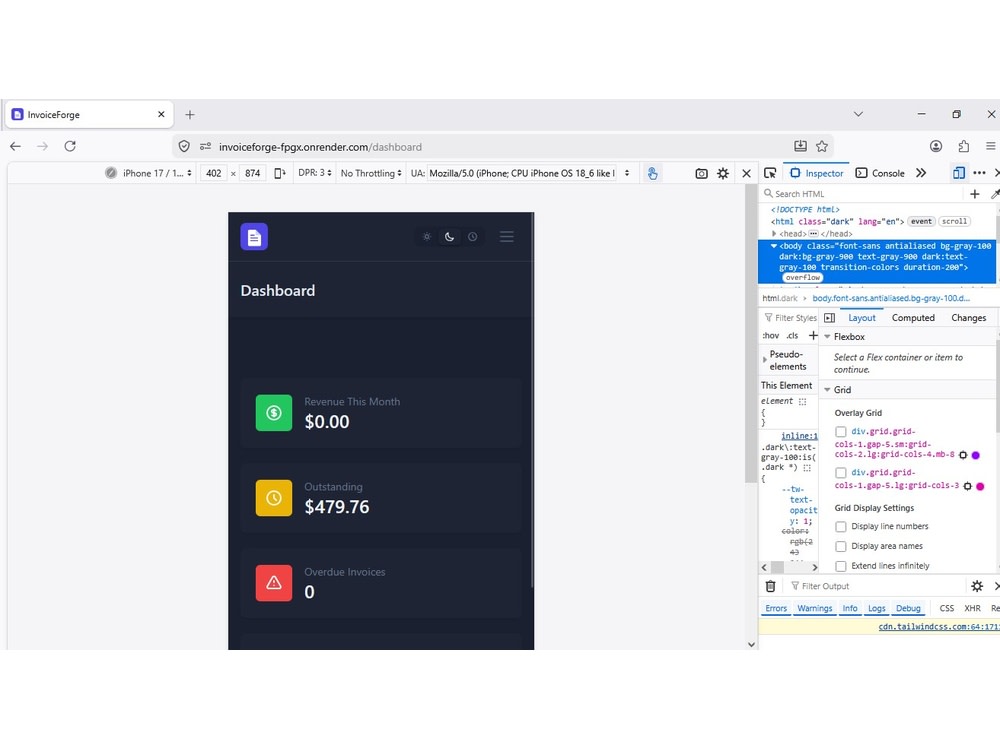The height and width of the screenshot is (750, 1000).
Task: Toggle Logs console filter
Action: click(877, 608)
